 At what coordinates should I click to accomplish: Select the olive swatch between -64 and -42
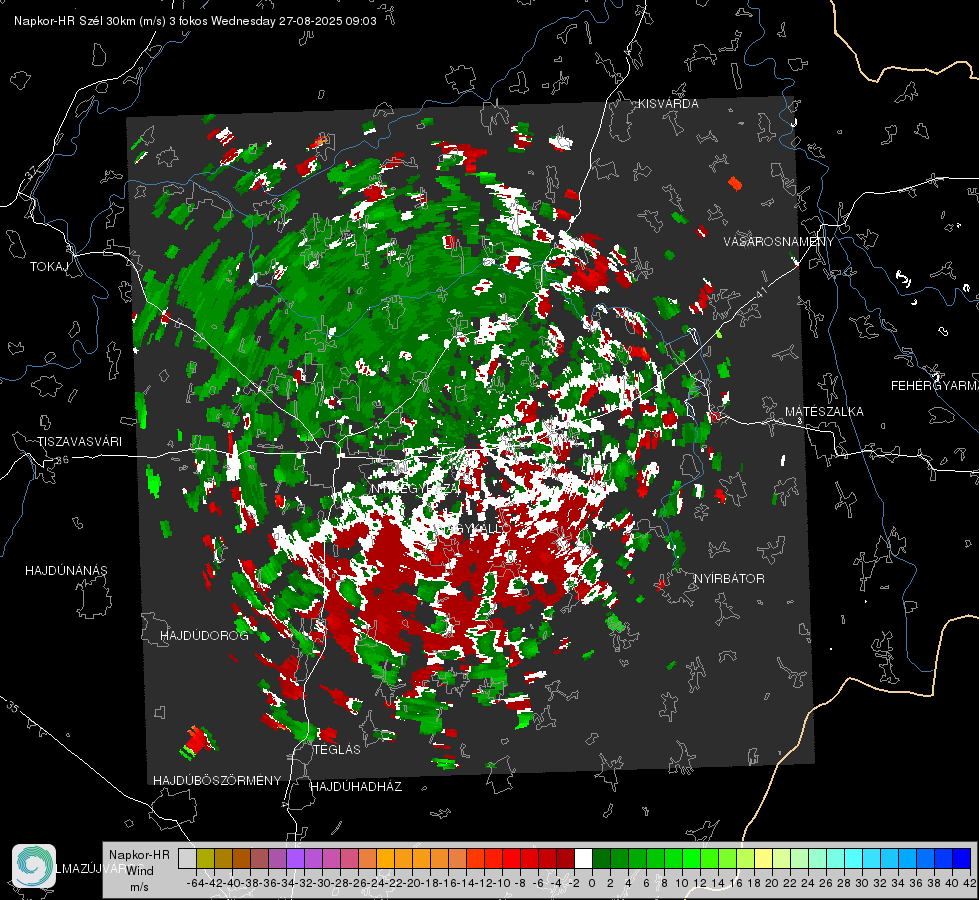(x=205, y=858)
